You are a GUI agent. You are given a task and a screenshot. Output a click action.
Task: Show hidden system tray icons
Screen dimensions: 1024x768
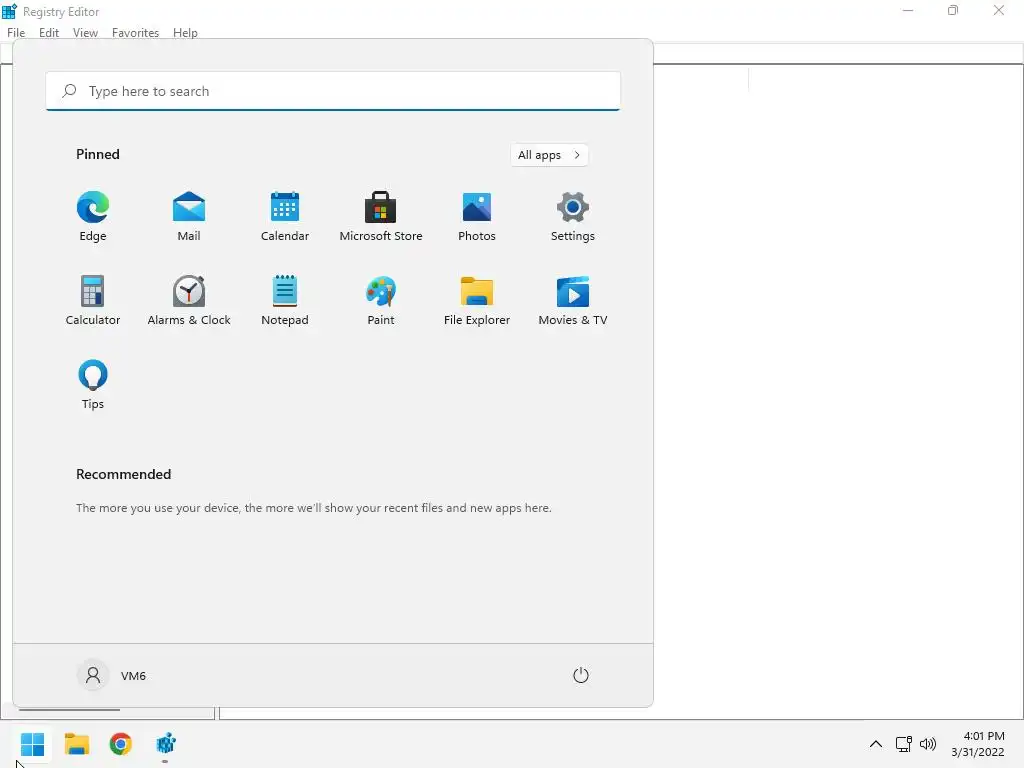pyautogui.click(x=876, y=744)
